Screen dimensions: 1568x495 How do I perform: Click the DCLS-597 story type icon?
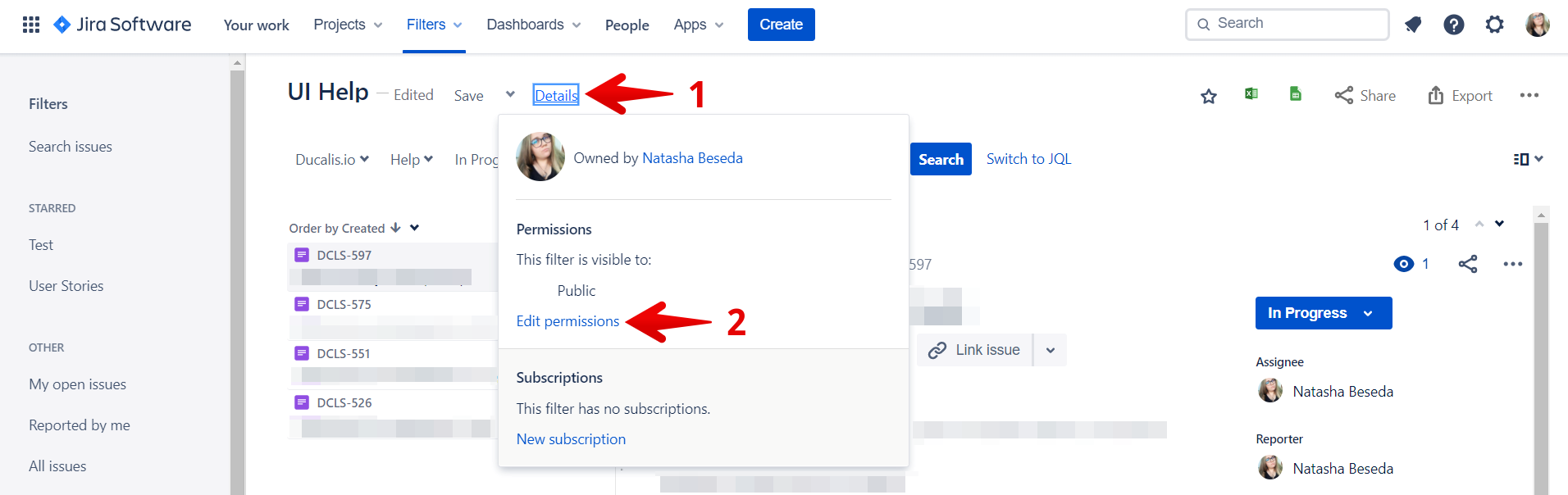pos(302,255)
